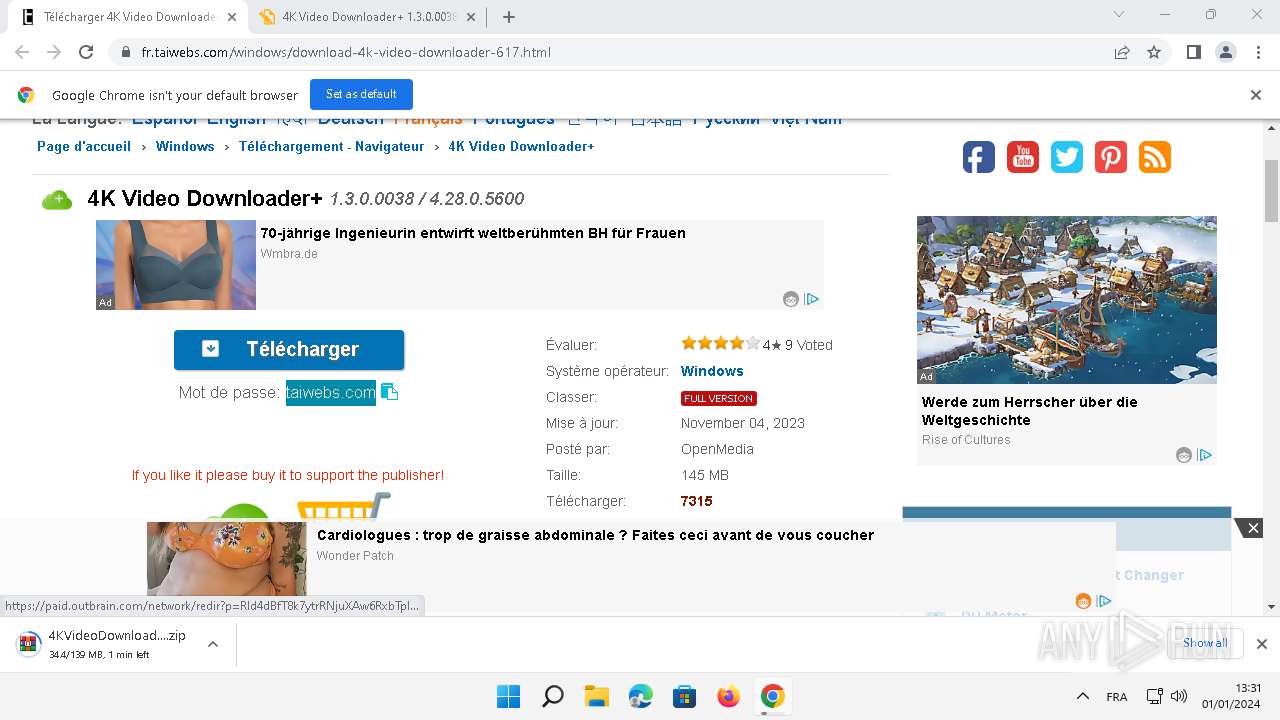This screenshot has width=1280, height=720.
Task: Switch to 4K Video Downloader+ 1.3.0.0038 tab
Action: [367, 17]
